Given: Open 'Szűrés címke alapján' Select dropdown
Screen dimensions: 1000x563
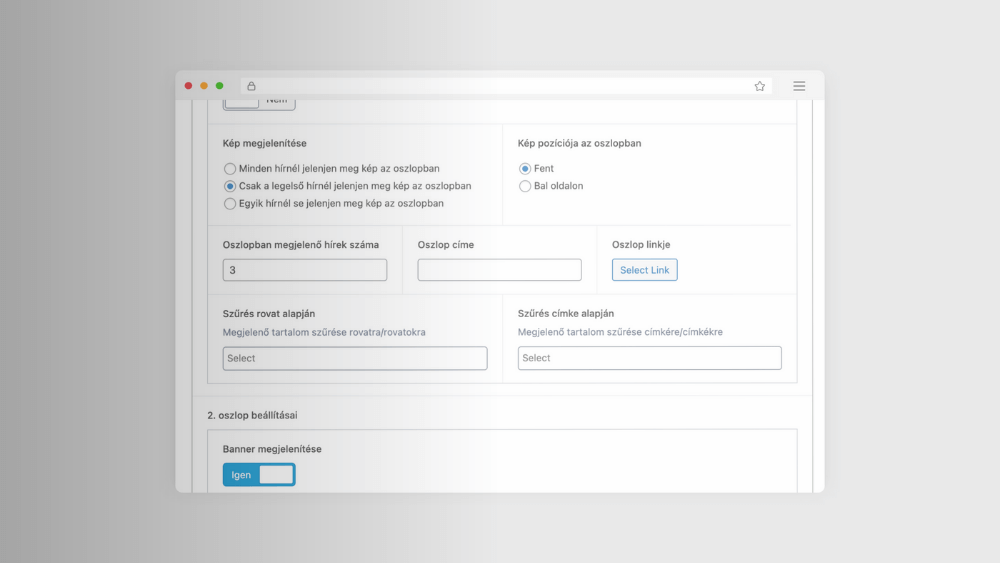Looking at the screenshot, I should click(x=649, y=358).
